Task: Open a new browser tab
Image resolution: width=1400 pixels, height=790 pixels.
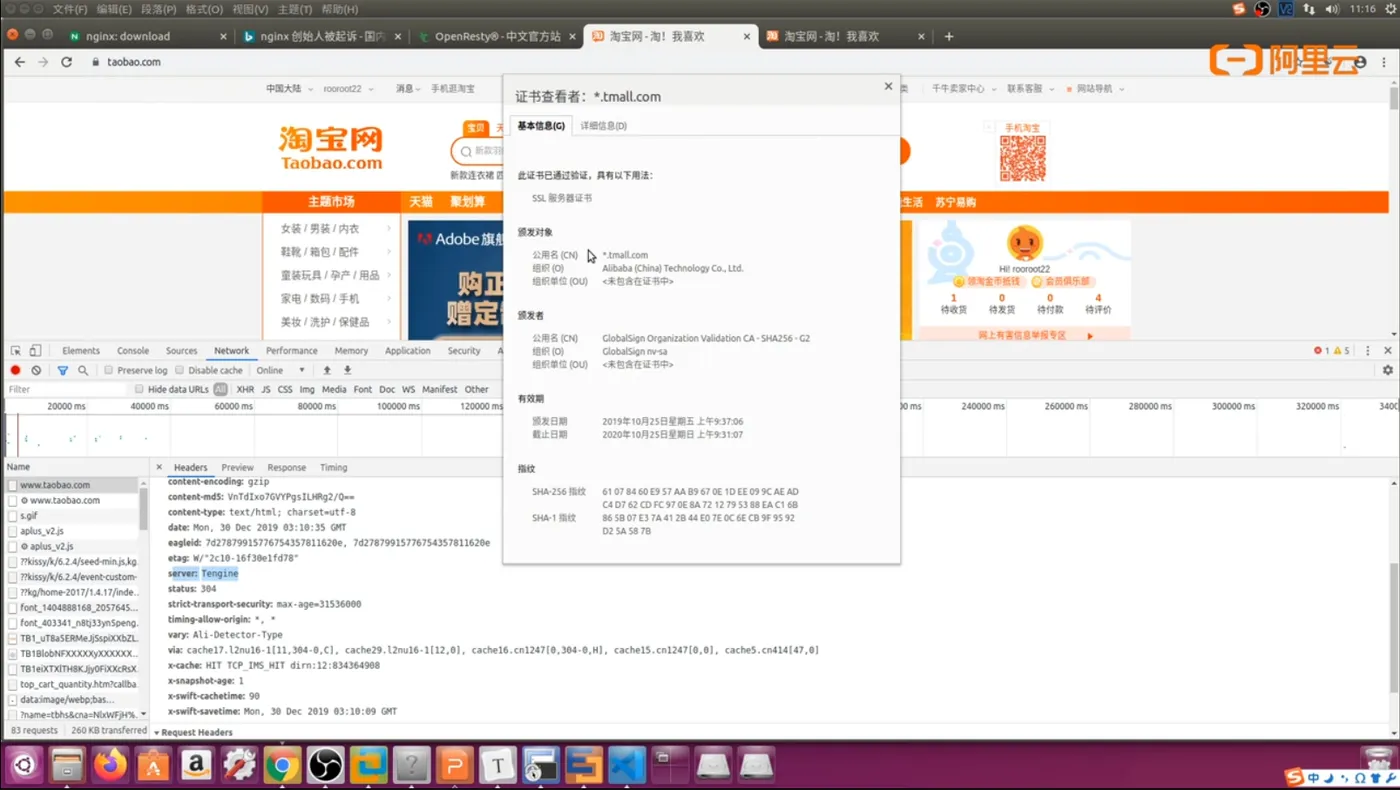Action: (949, 36)
